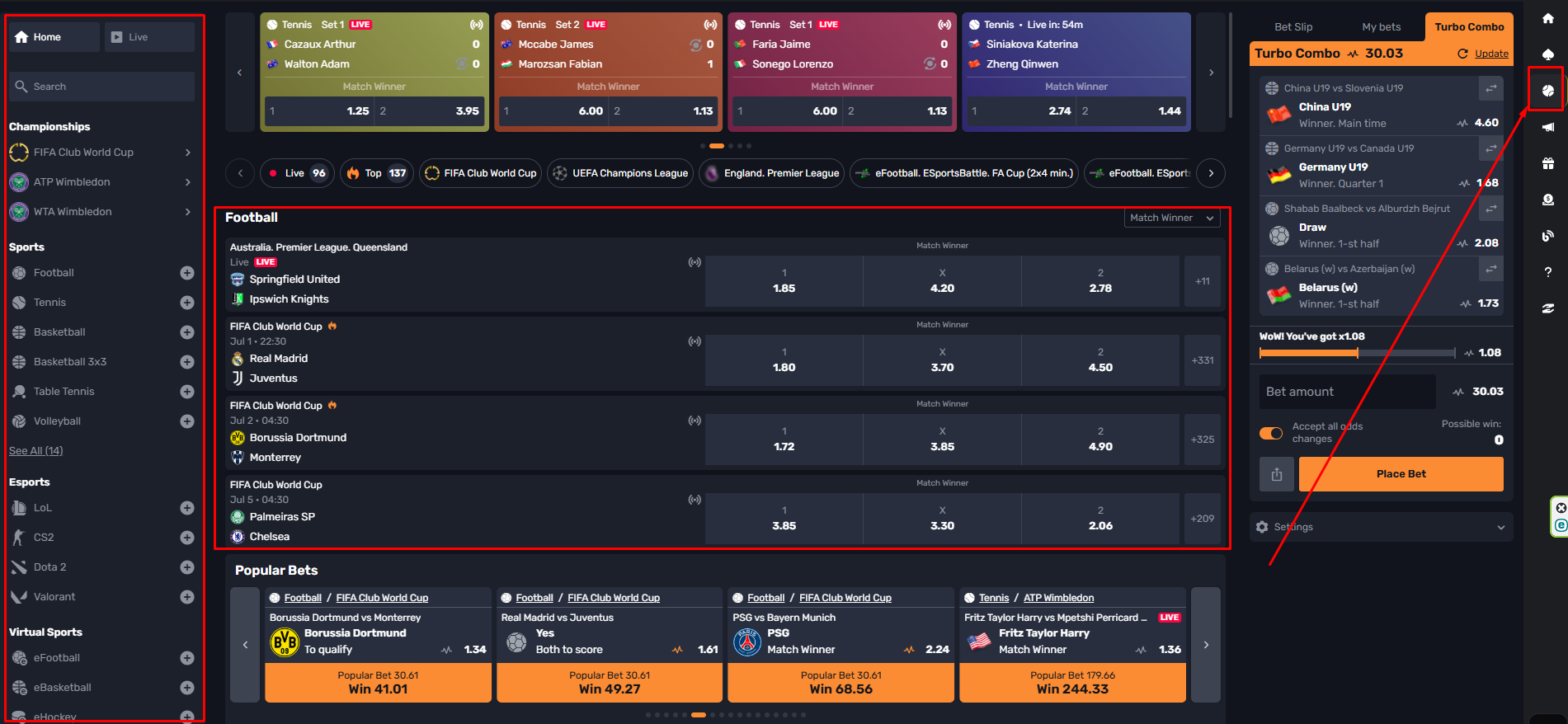
Task: Open the home icon in right rail
Action: click(1547, 18)
